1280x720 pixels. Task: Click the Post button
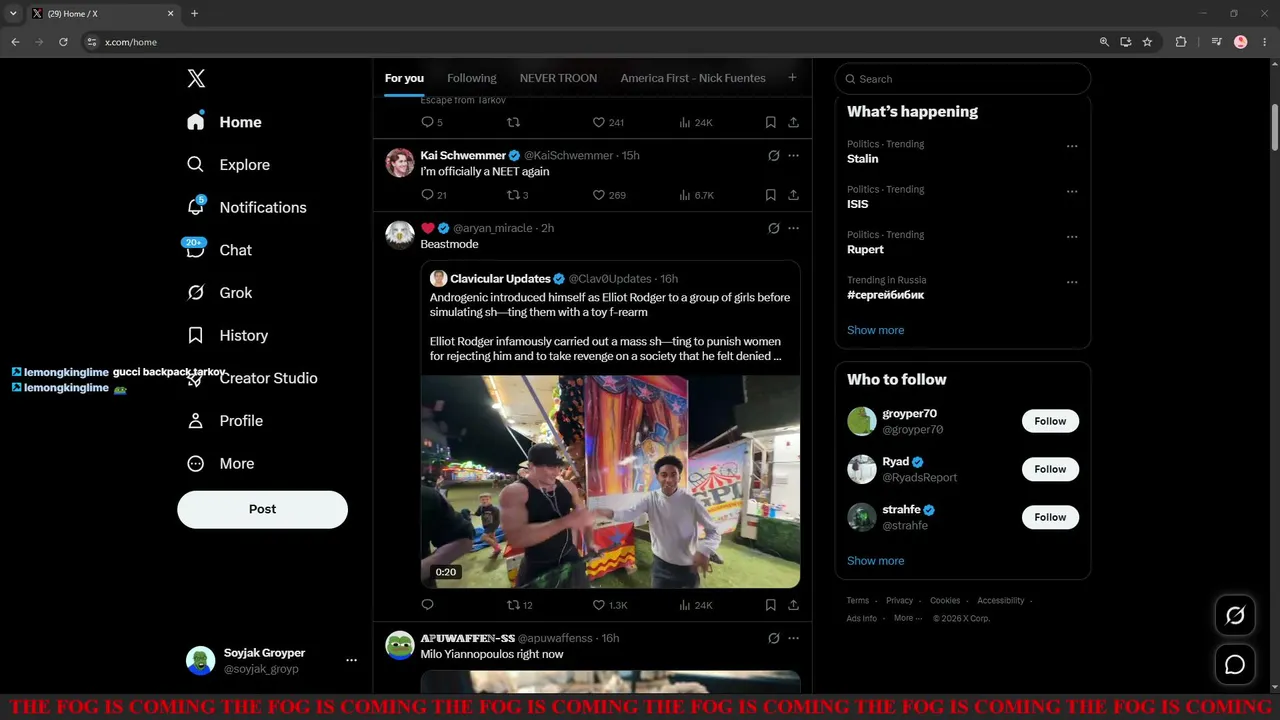tap(262, 509)
